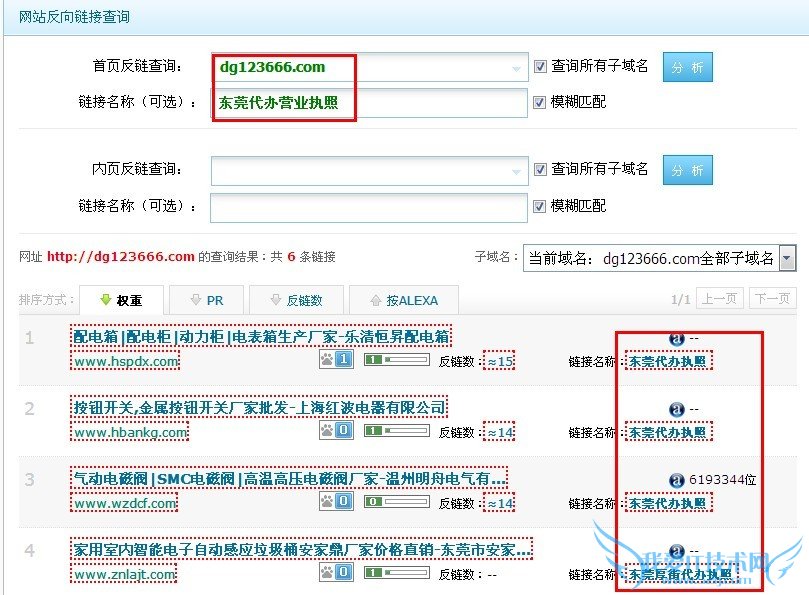Viewport: 809px width, 595px height.
Task: Open link 家用室内智能电子自动感应垃圾桶 title
Action: point(302,549)
